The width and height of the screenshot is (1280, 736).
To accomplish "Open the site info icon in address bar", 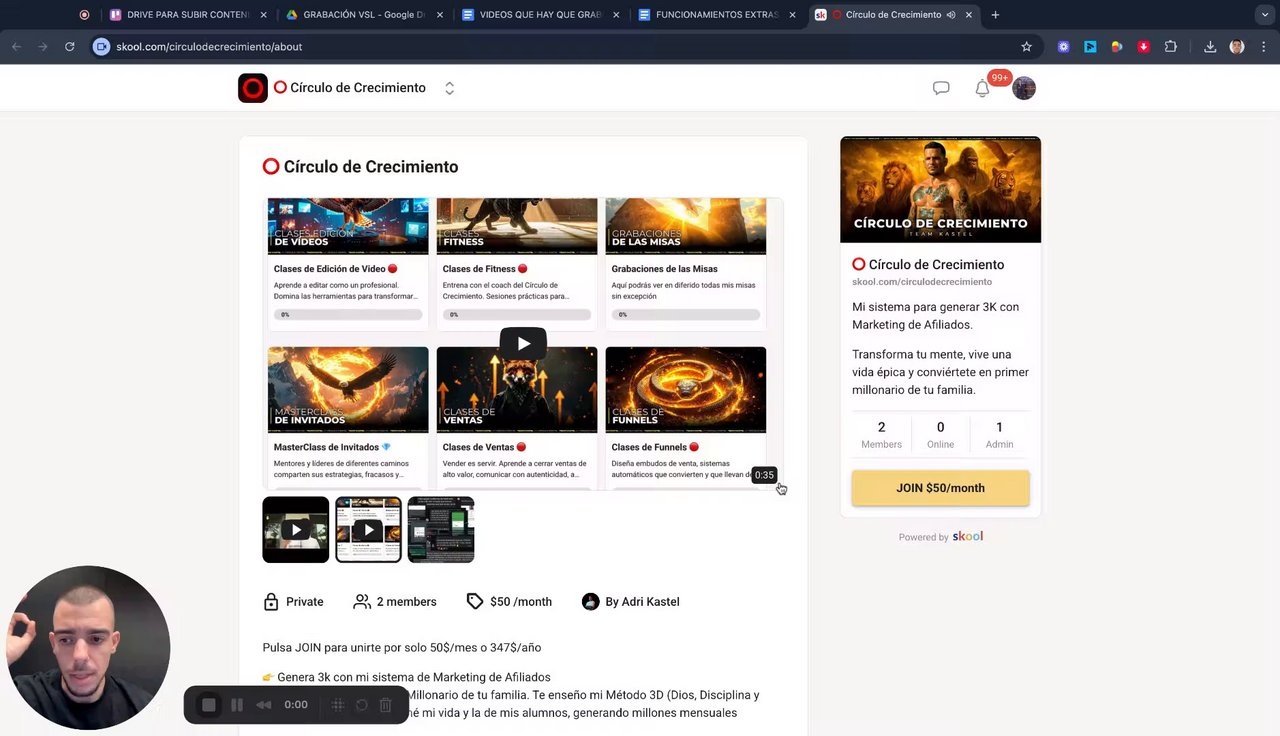I will click(x=101, y=46).
